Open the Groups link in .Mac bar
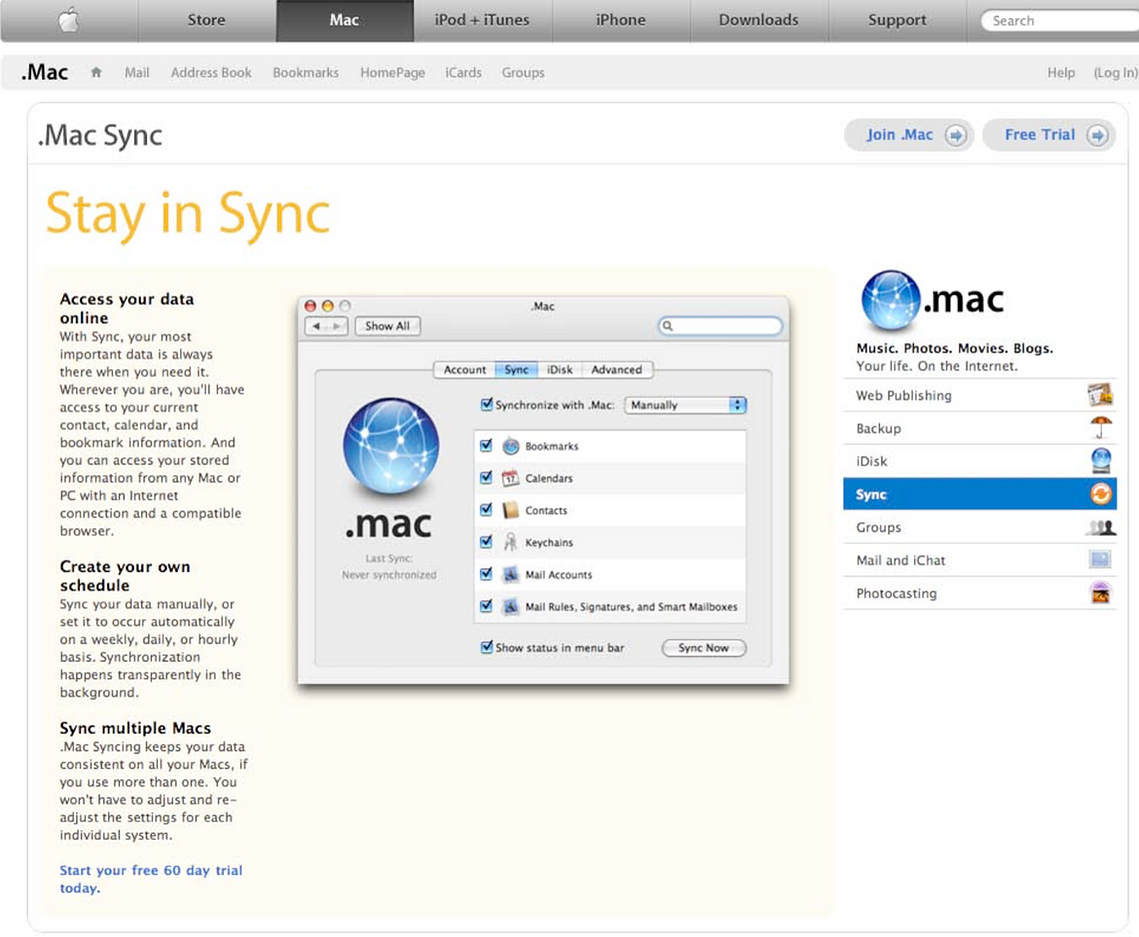The height and width of the screenshot is (937, 1139). pos(523,73)
